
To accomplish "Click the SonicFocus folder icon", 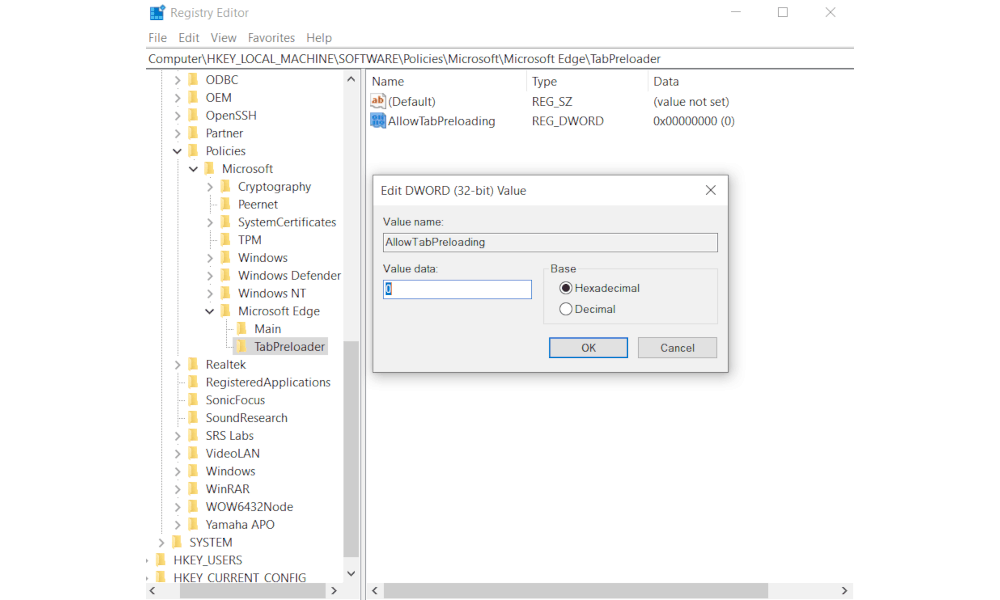I will pos(193,400).
